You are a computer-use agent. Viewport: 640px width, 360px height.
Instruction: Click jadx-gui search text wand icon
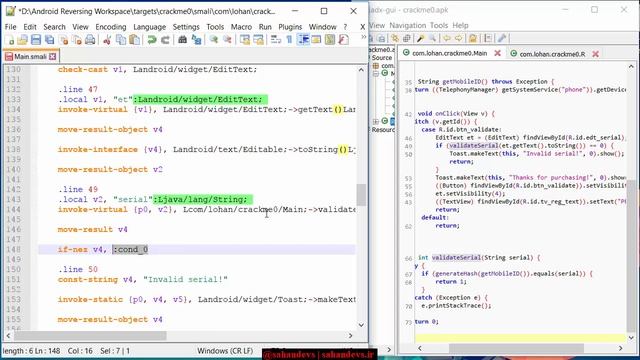tap(420, 38)
